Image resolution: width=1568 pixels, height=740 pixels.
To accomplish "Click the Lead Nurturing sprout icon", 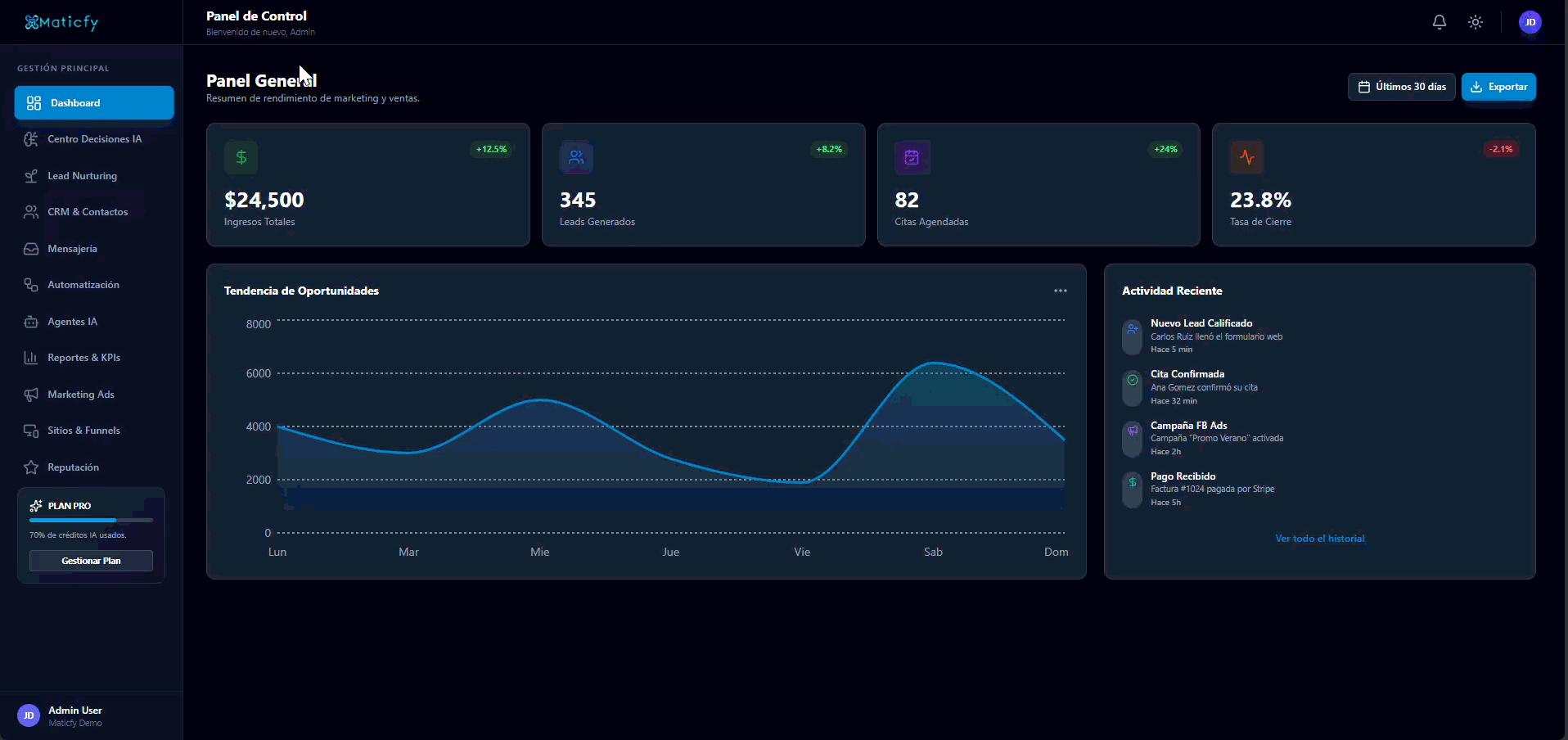I will click(31, 176).
